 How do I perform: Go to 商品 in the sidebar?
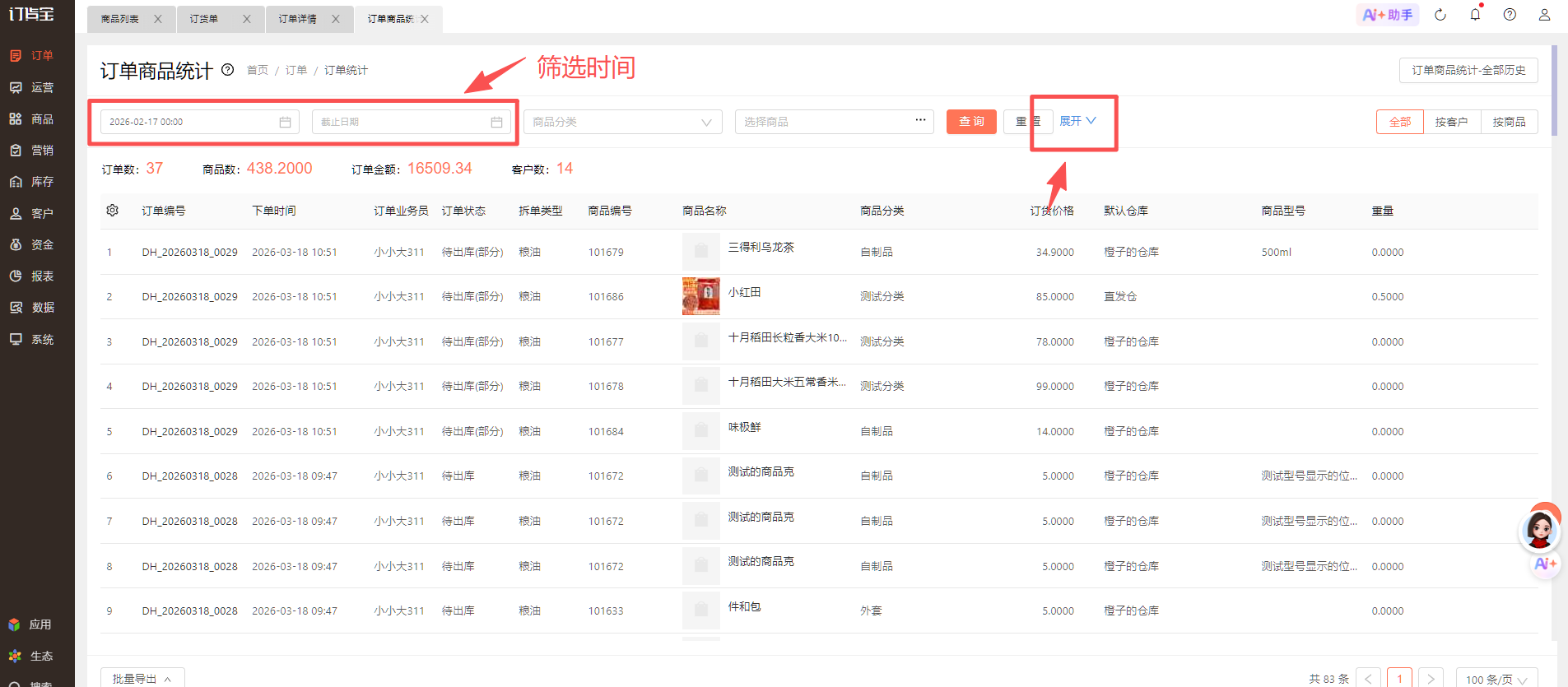(x=31, y=118)
